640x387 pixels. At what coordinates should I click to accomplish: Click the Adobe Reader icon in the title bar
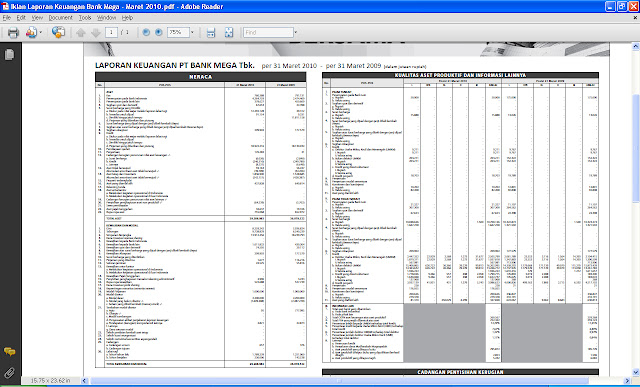[x=5, y=6]
